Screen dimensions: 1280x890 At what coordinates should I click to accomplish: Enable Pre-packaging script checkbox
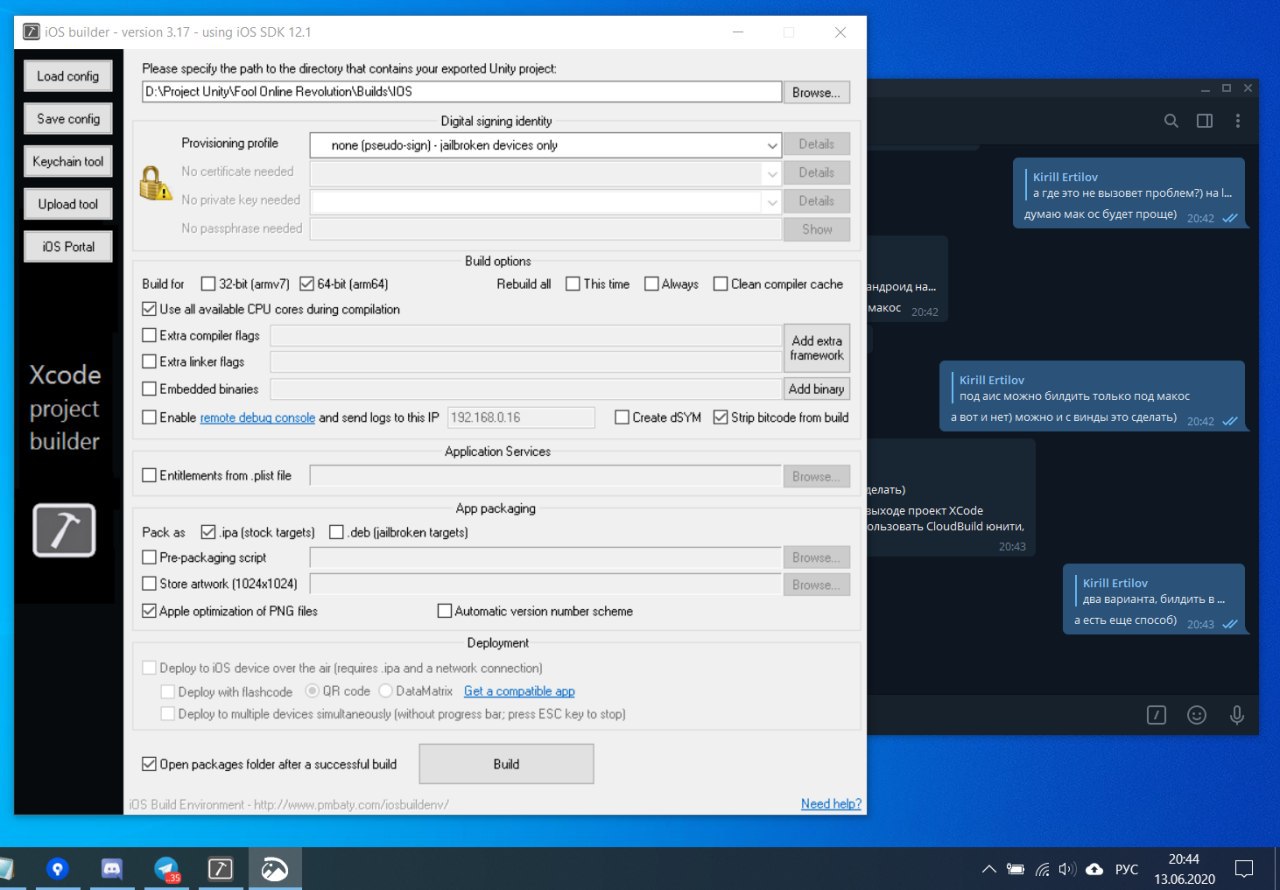point(149,558)
